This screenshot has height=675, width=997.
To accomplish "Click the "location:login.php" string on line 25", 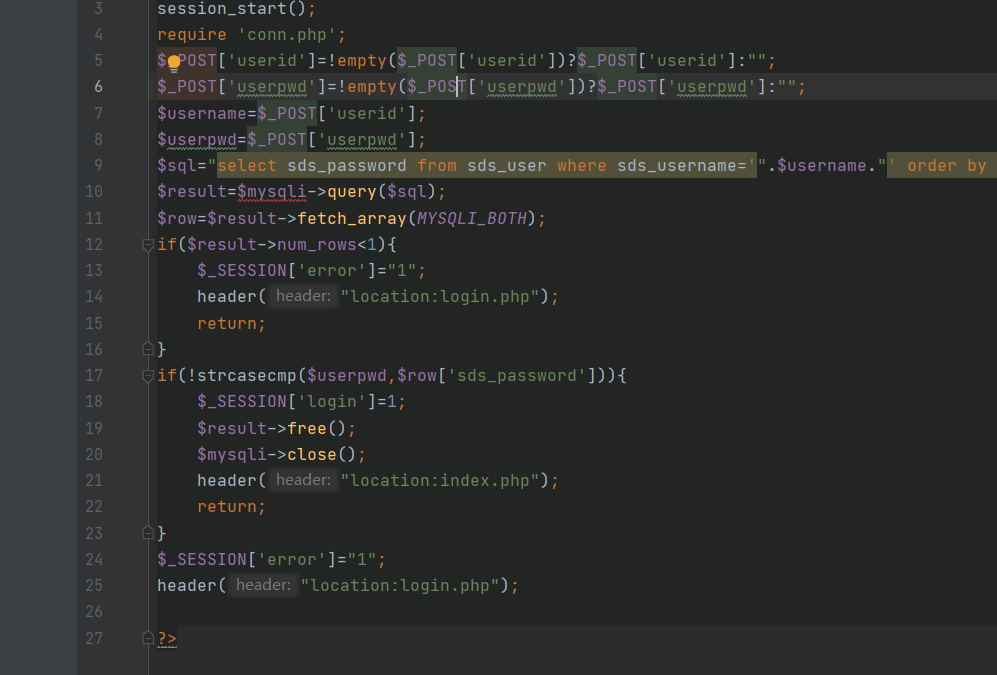I will (x=400, y=585).
